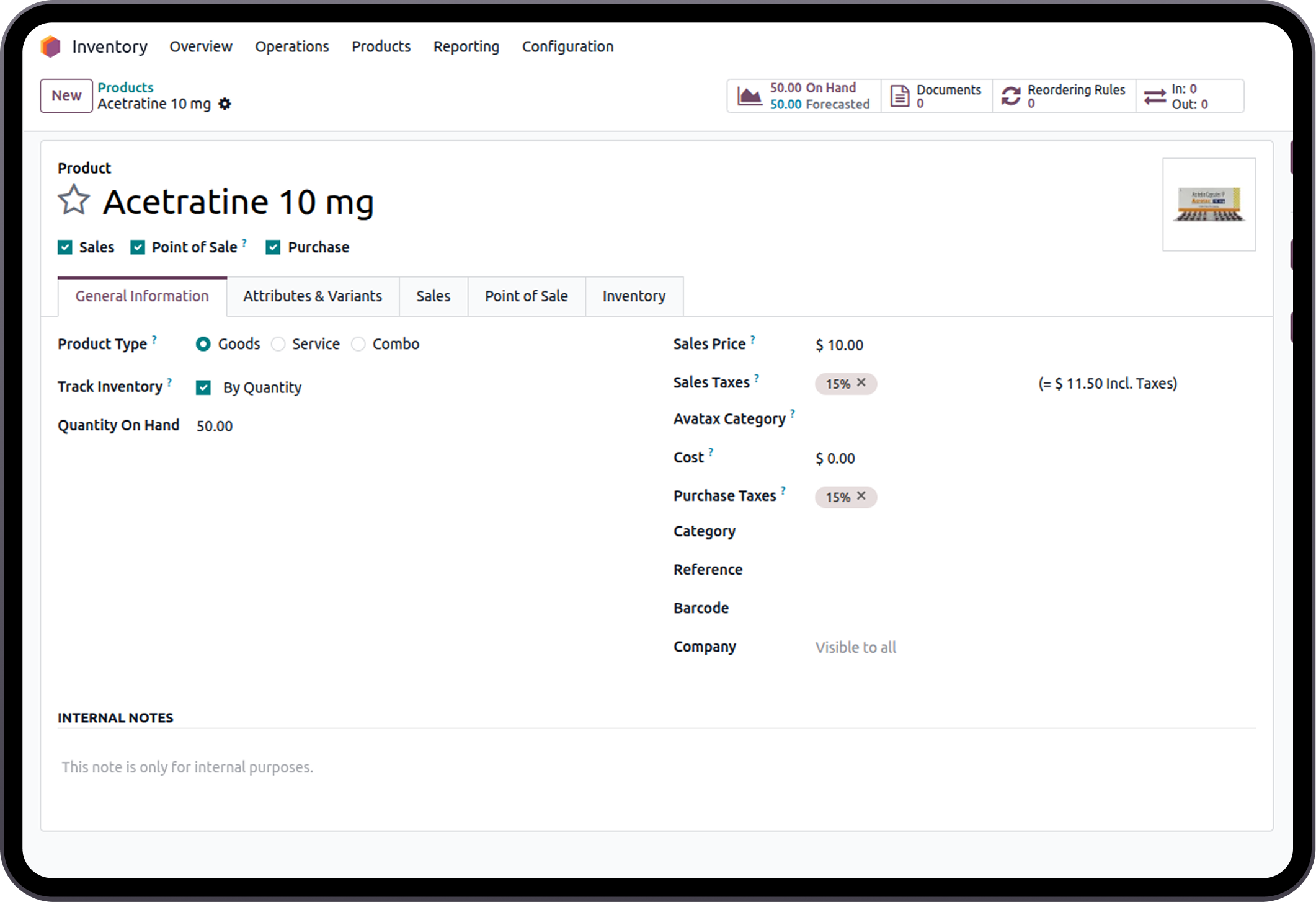Click the Inventory app title
The image size is (1316, 902).
tap(110, 46)
